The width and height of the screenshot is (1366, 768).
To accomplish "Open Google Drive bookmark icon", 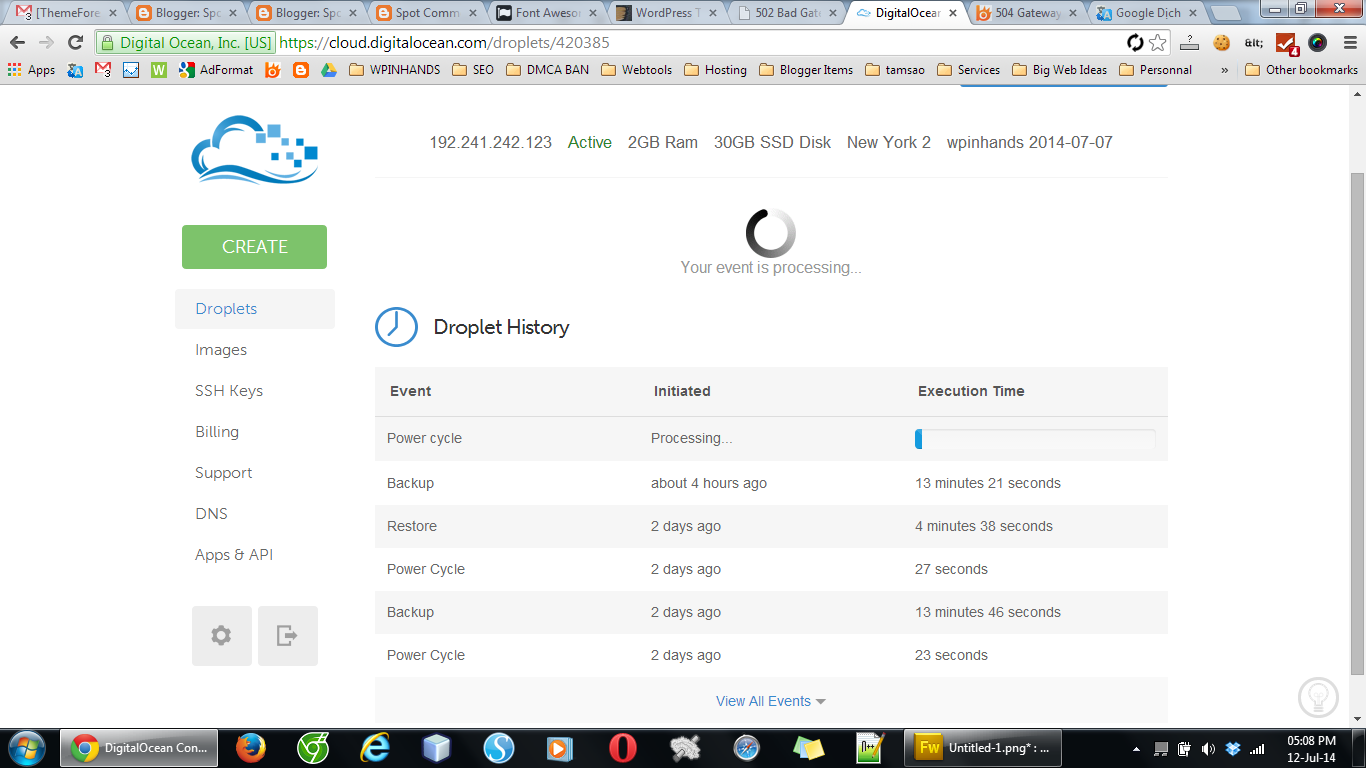I will 329,70.
